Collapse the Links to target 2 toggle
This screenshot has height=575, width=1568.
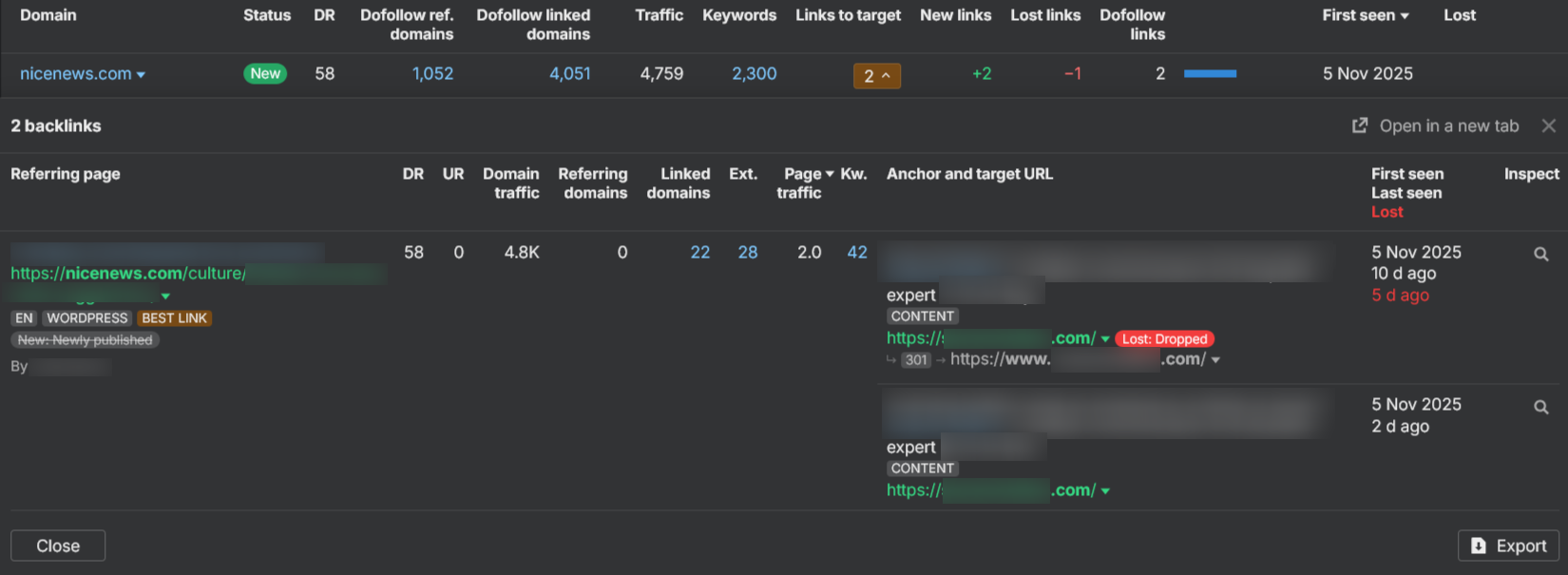(x=876, y=75)
